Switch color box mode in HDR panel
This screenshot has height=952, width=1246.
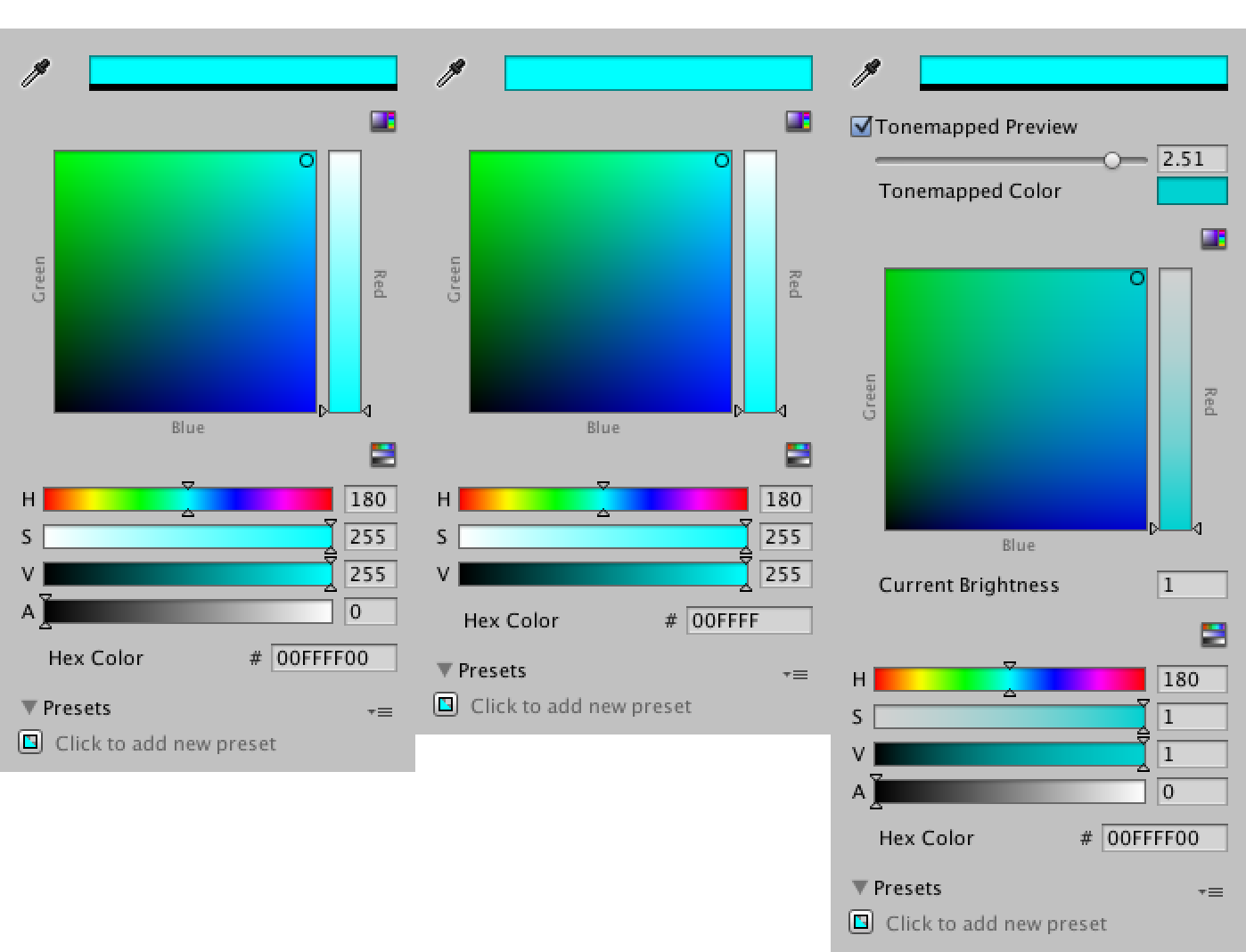[1214, 239]
